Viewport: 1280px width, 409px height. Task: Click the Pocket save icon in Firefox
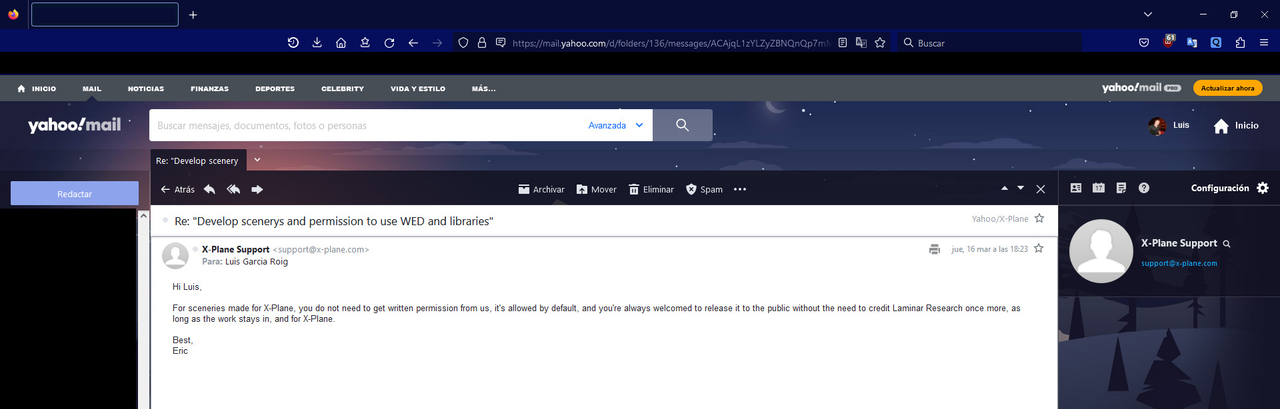tap(1144, 43)
